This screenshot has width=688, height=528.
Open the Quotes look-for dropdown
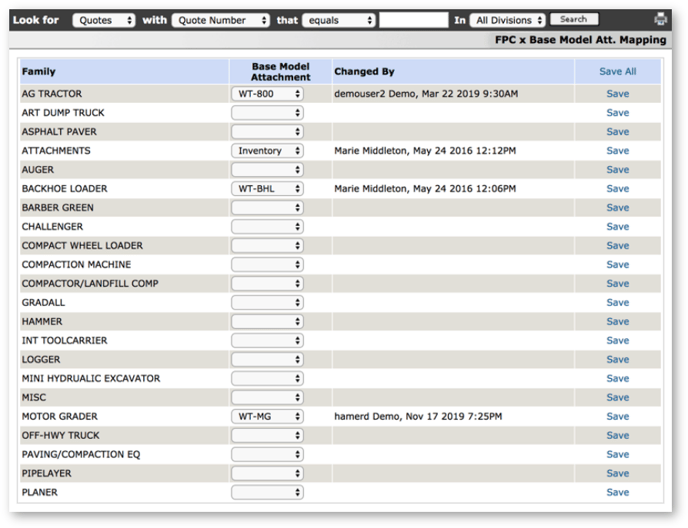click(104, 20)
